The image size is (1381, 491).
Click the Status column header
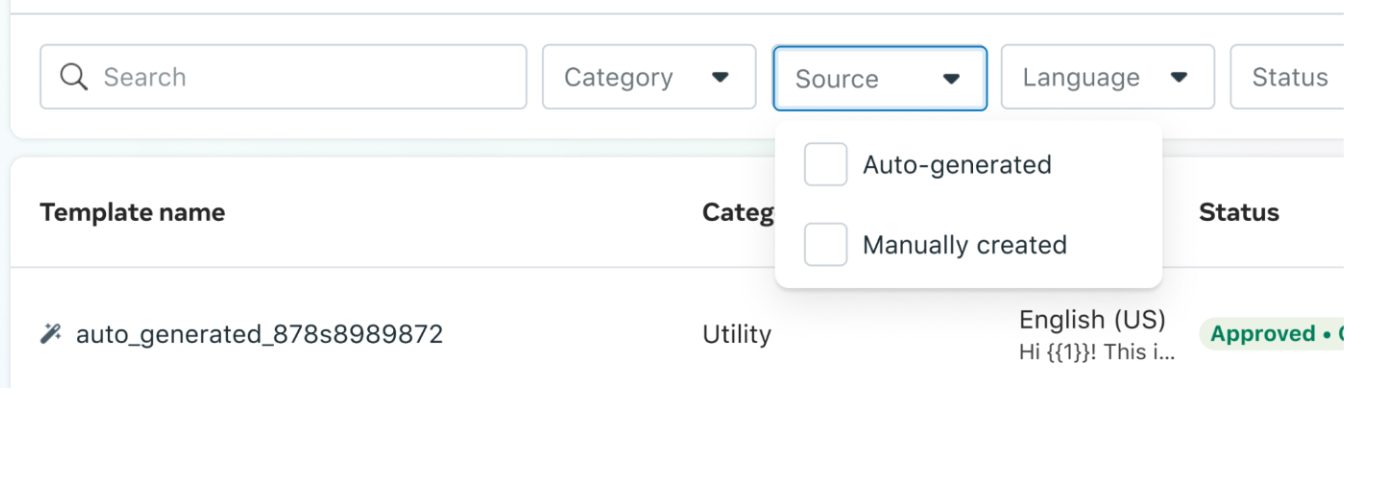[1239, 212]
